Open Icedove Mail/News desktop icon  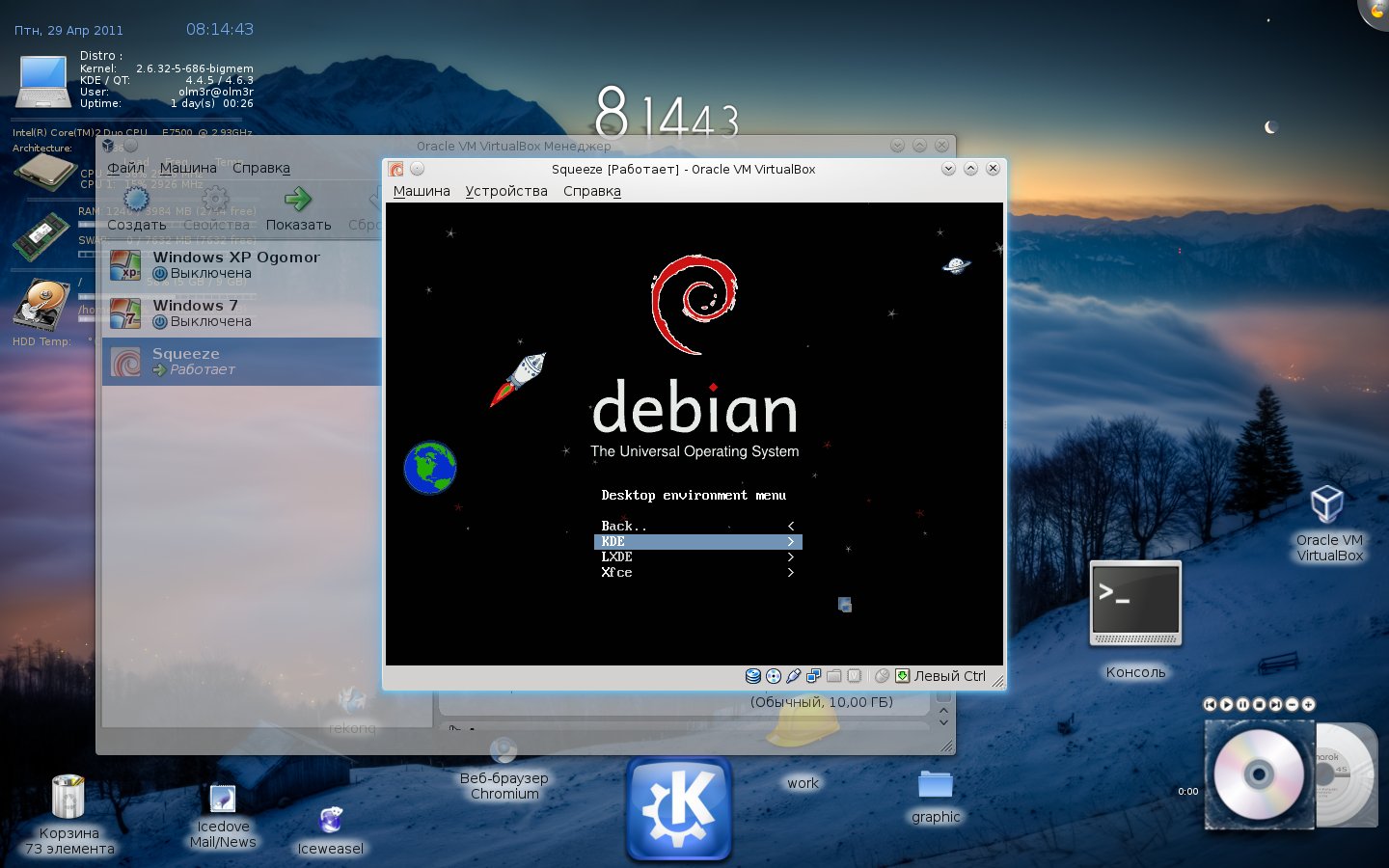tap(223, 816)
